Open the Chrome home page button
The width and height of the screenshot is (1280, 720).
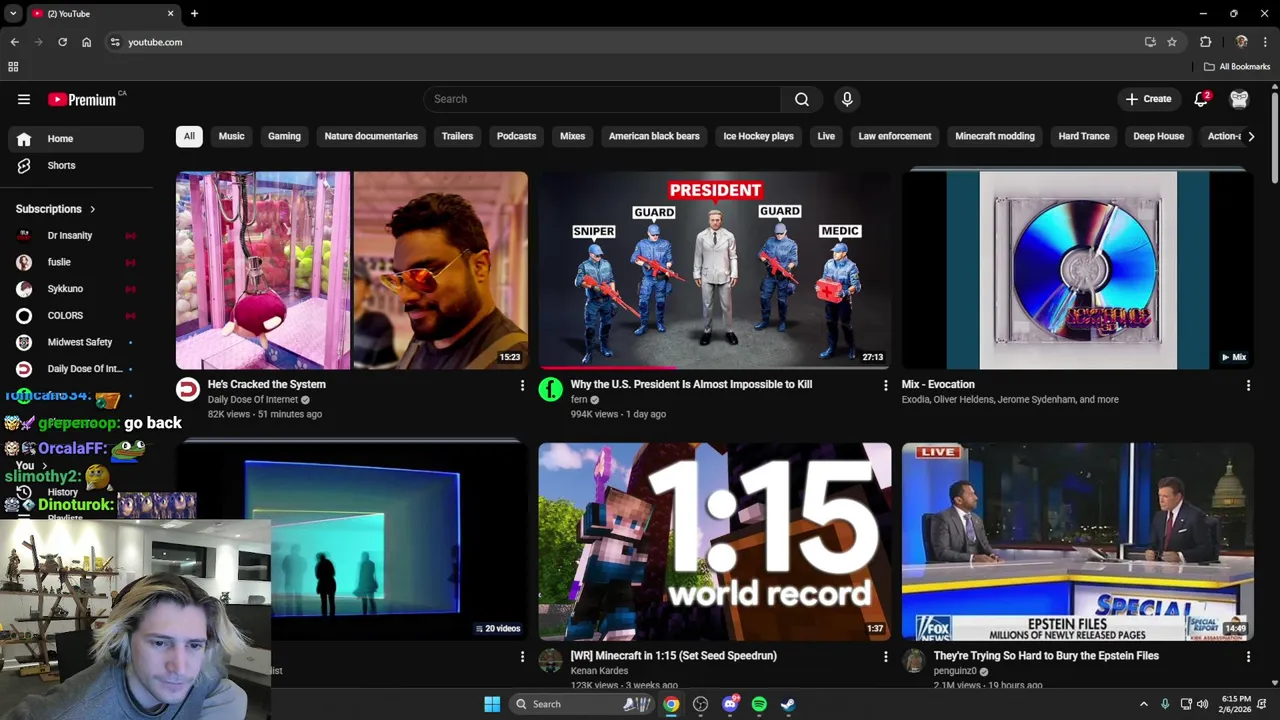pyautogui.click(x=86, y=42)
